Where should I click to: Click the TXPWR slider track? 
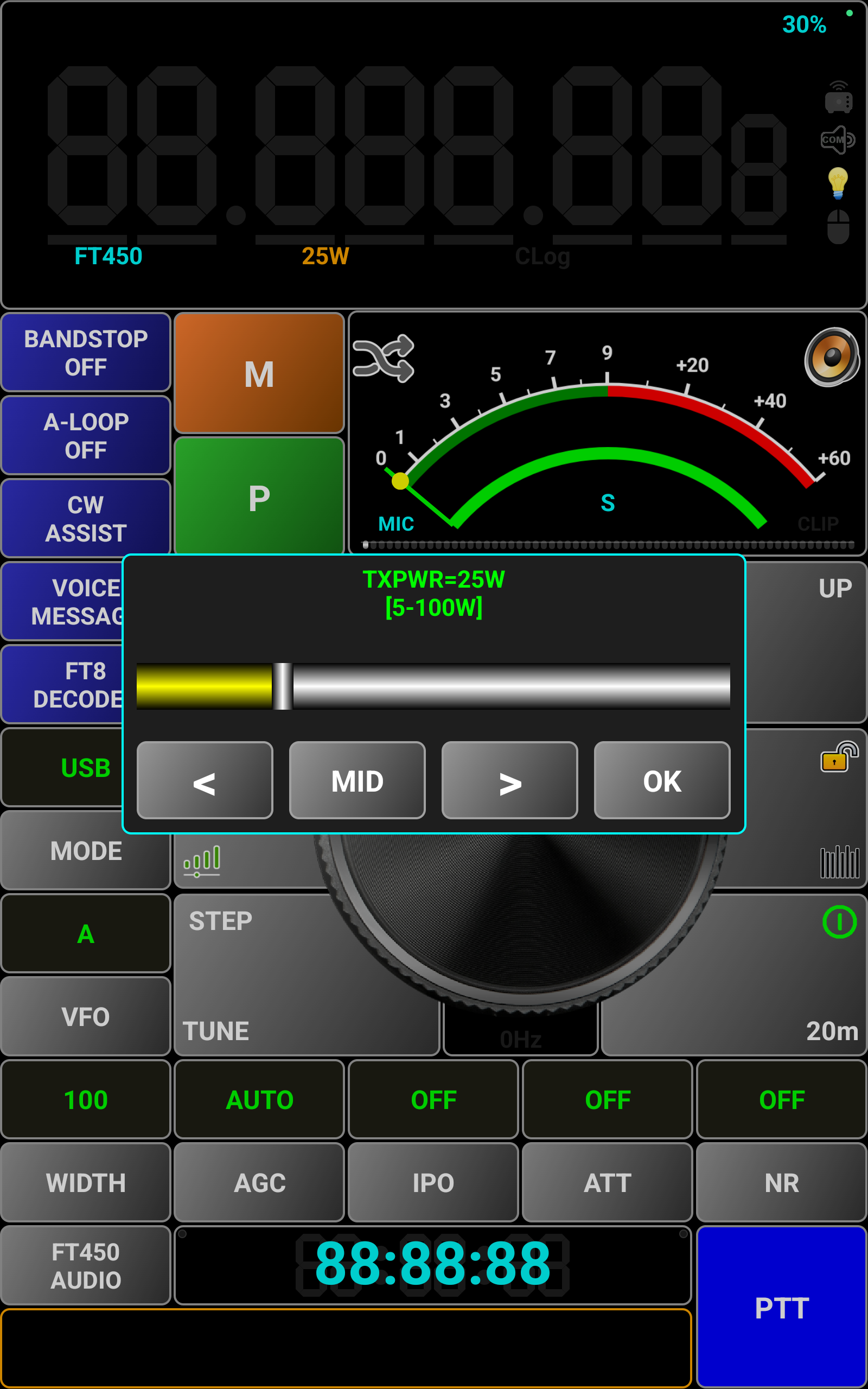pos(511,686)
